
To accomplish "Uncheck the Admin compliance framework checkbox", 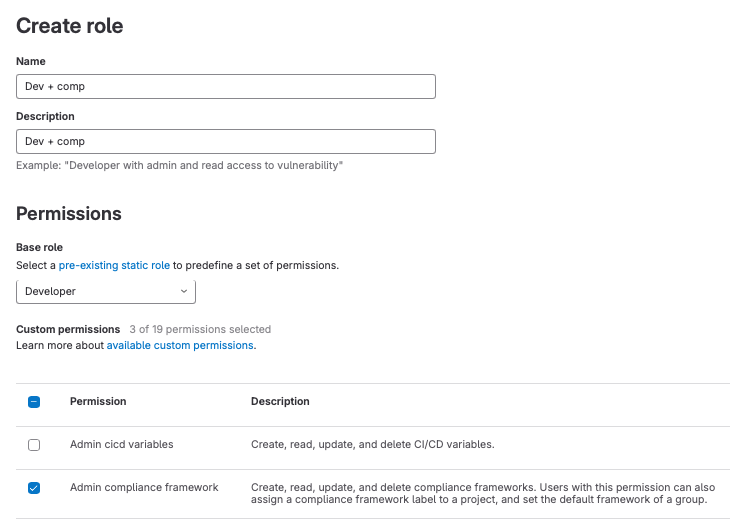I will pyautogui.click(x=34, y=488).
